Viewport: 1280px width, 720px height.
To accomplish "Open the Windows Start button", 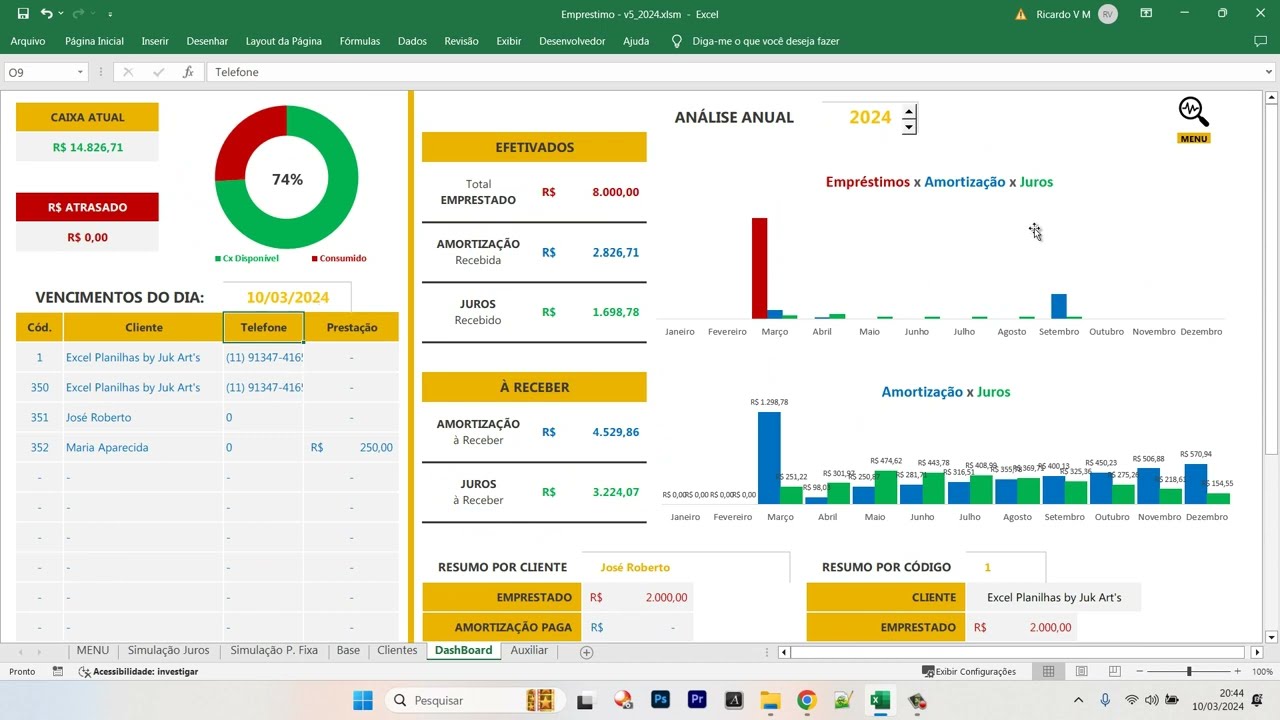I will pos(362,700).
